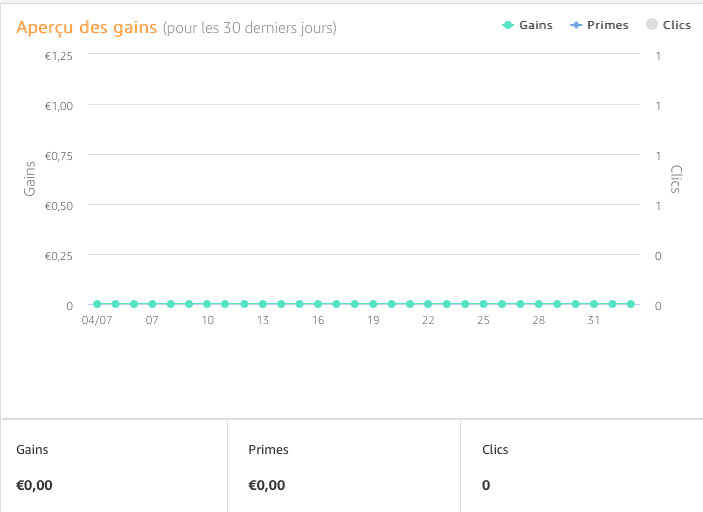Select the data point above 13
The height and width of the screenshot is (512, 703).
(263, 304)
